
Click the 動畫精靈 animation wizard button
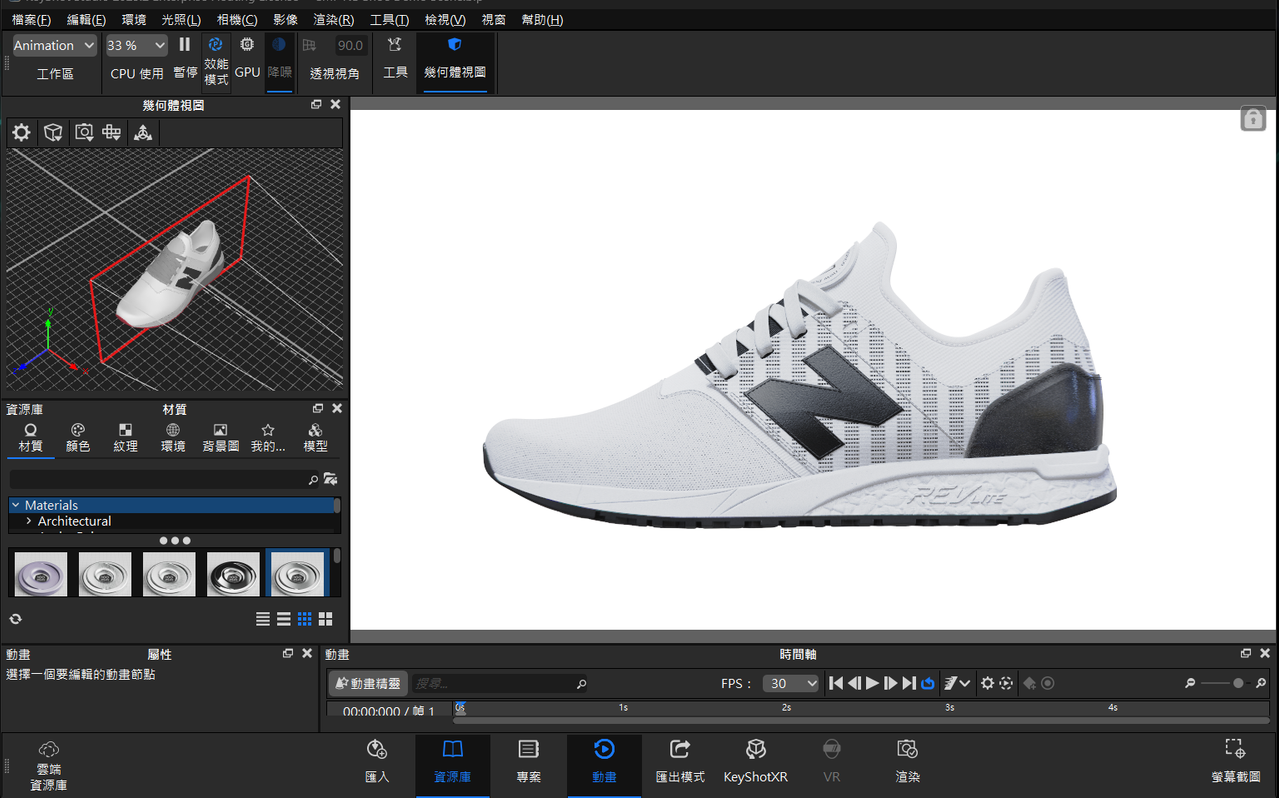(368, 684)
